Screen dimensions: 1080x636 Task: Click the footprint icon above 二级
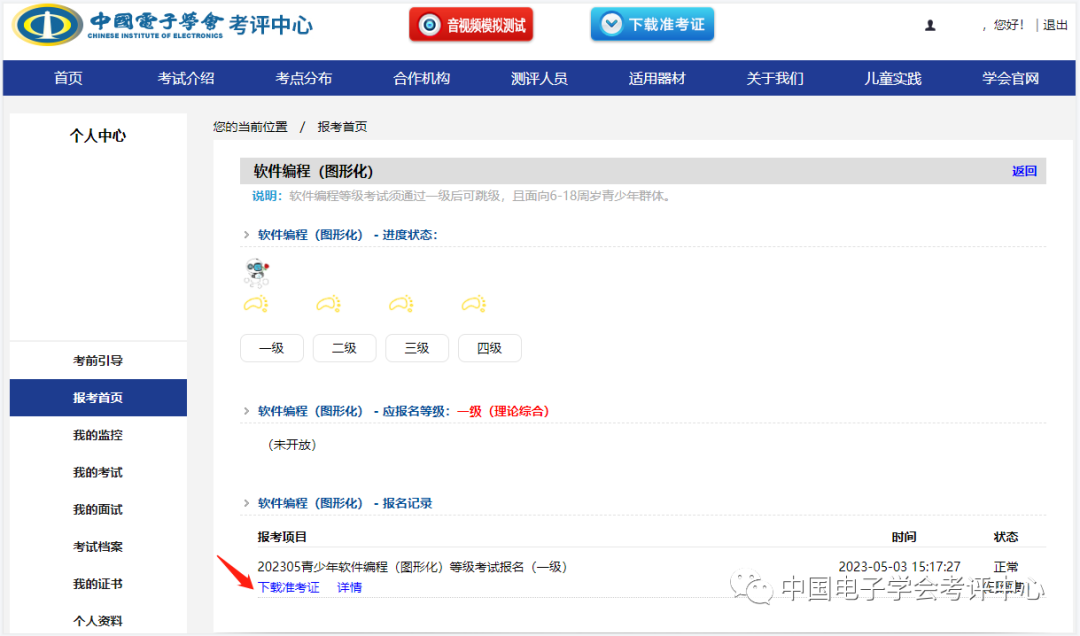tap(329, 304)
